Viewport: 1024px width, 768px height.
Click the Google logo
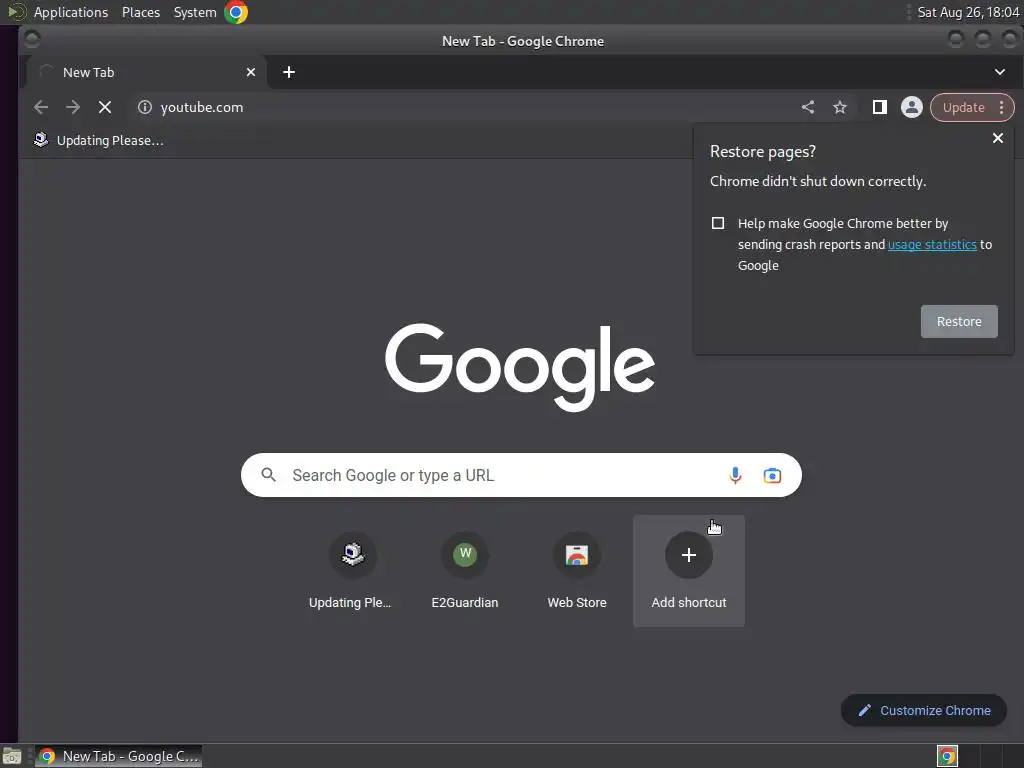pyautogui.click(x=520, y=367)
